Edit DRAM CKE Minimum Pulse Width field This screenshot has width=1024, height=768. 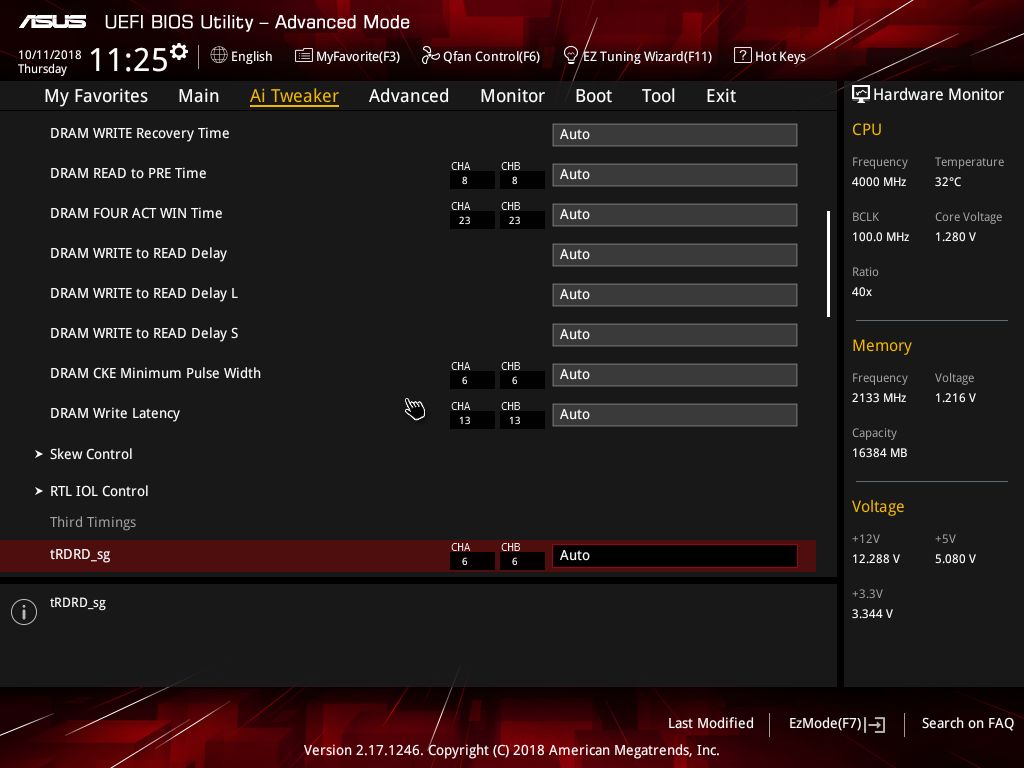point(675,375)
